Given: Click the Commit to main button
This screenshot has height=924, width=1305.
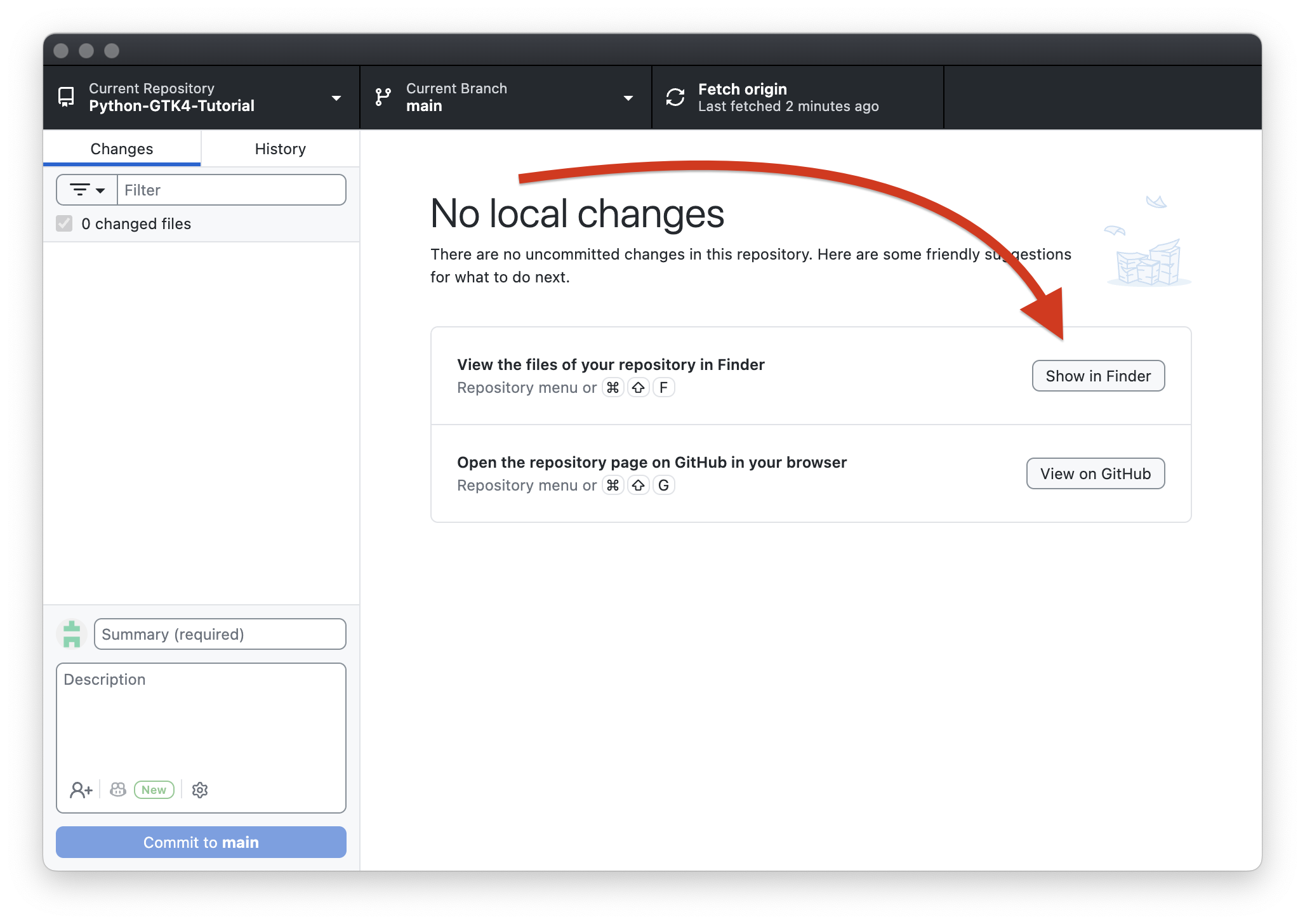Looking at the screenshot, I should [x=201, y=842].
